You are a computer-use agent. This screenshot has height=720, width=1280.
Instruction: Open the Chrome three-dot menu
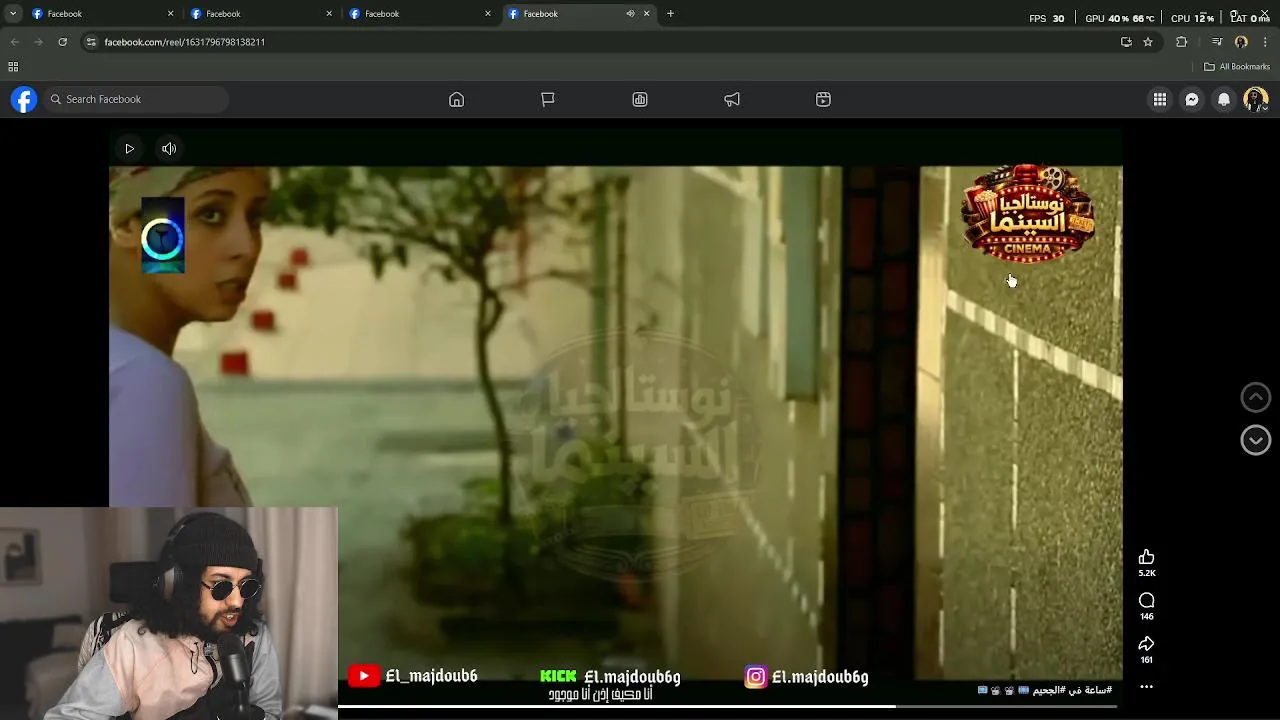1265,42
